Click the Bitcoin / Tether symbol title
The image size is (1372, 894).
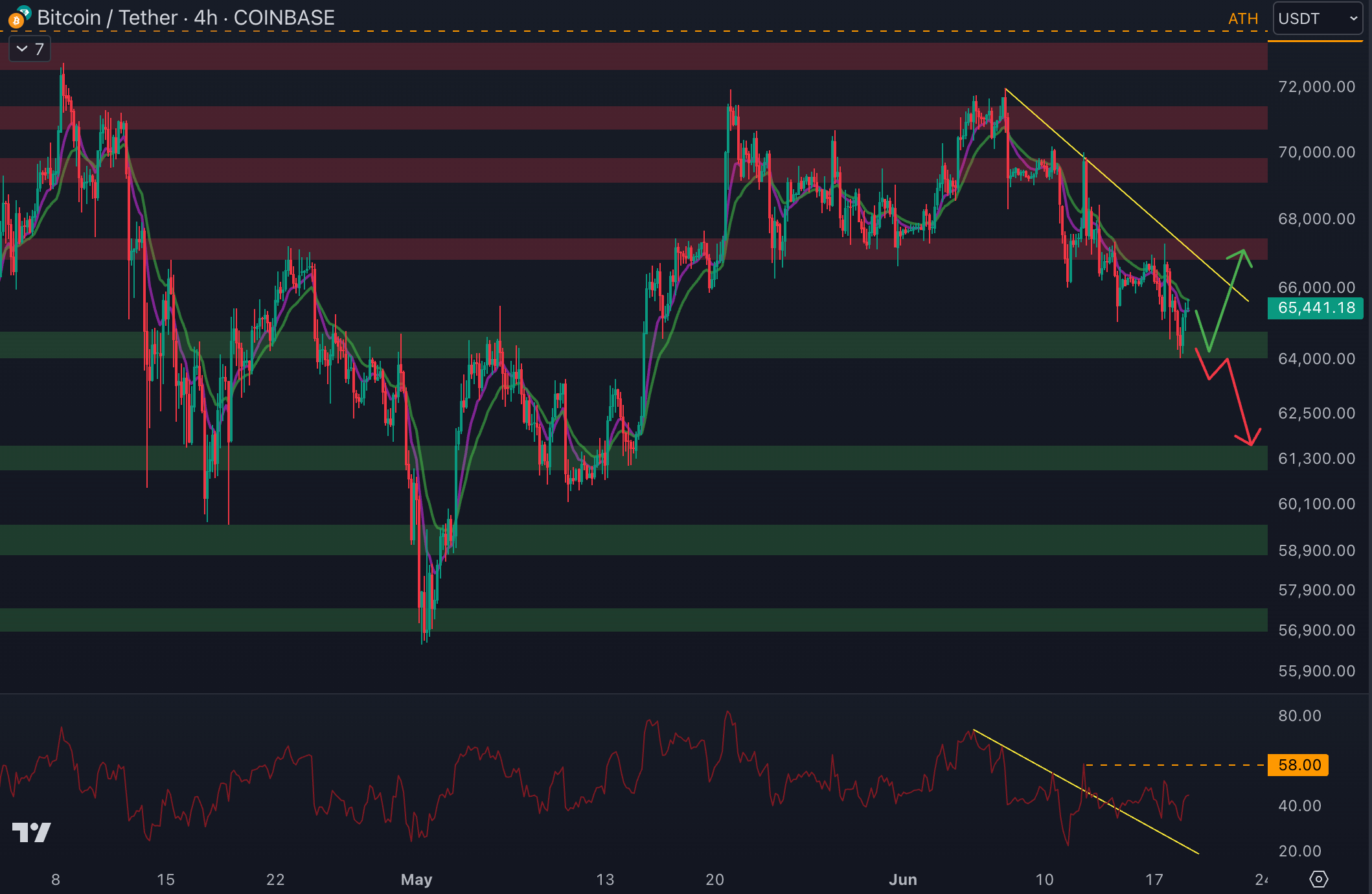(x=107, y=17)
